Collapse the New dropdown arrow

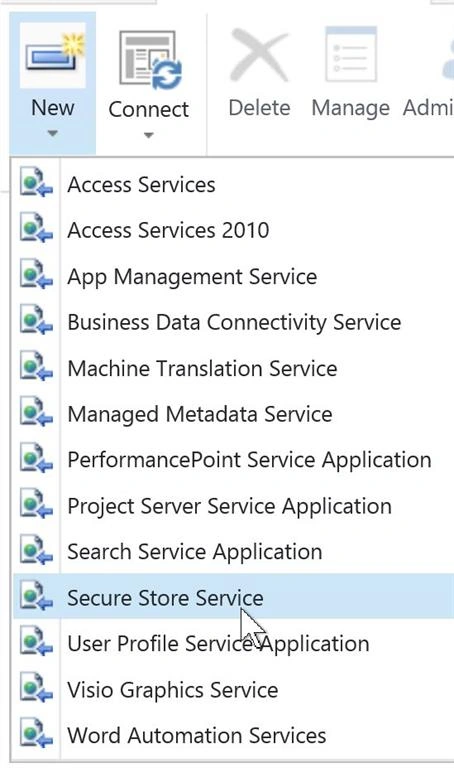(x=52, y=133)
